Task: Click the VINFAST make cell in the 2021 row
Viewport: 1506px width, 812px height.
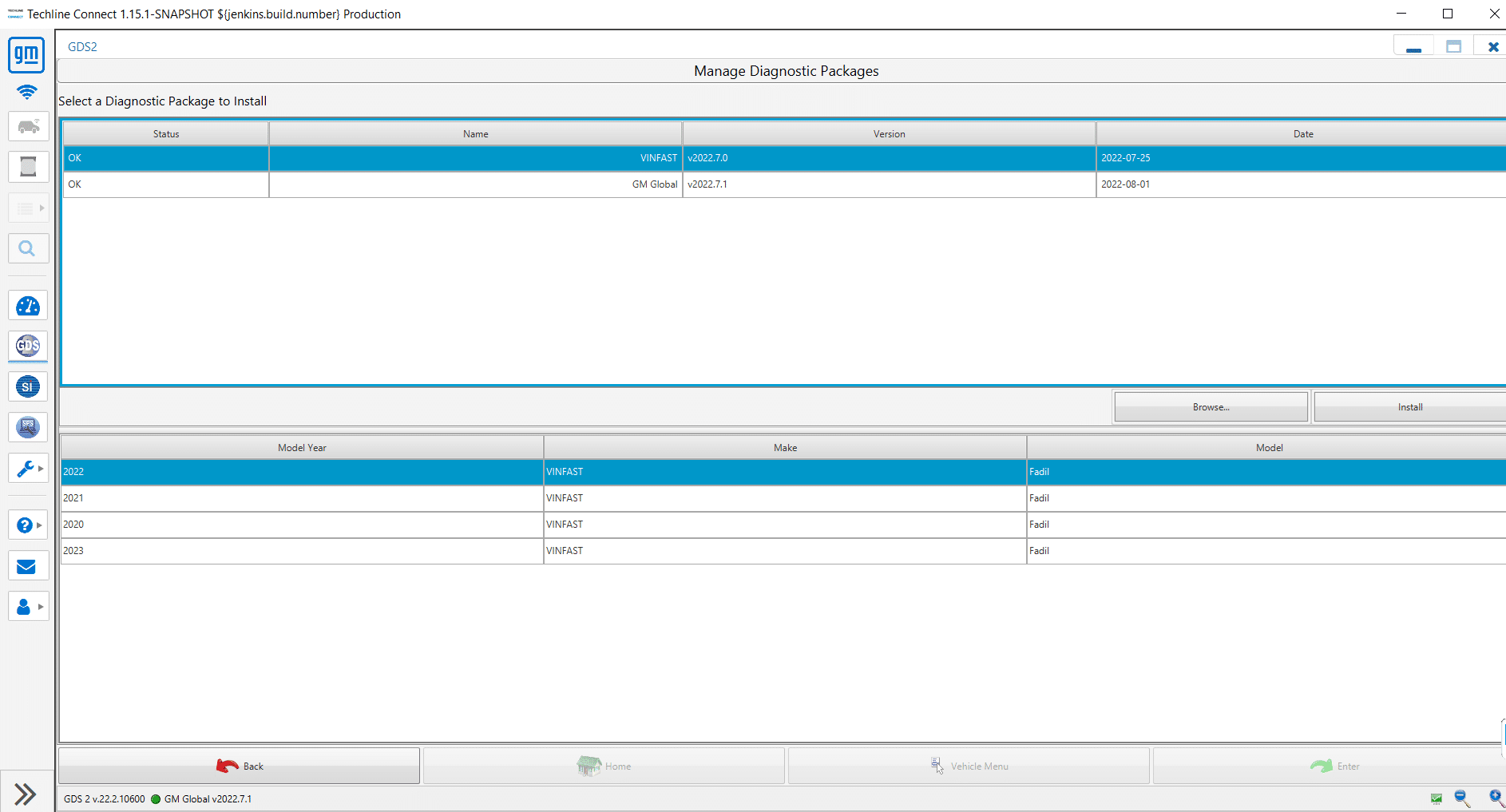Action: click(x=785, y=498)
